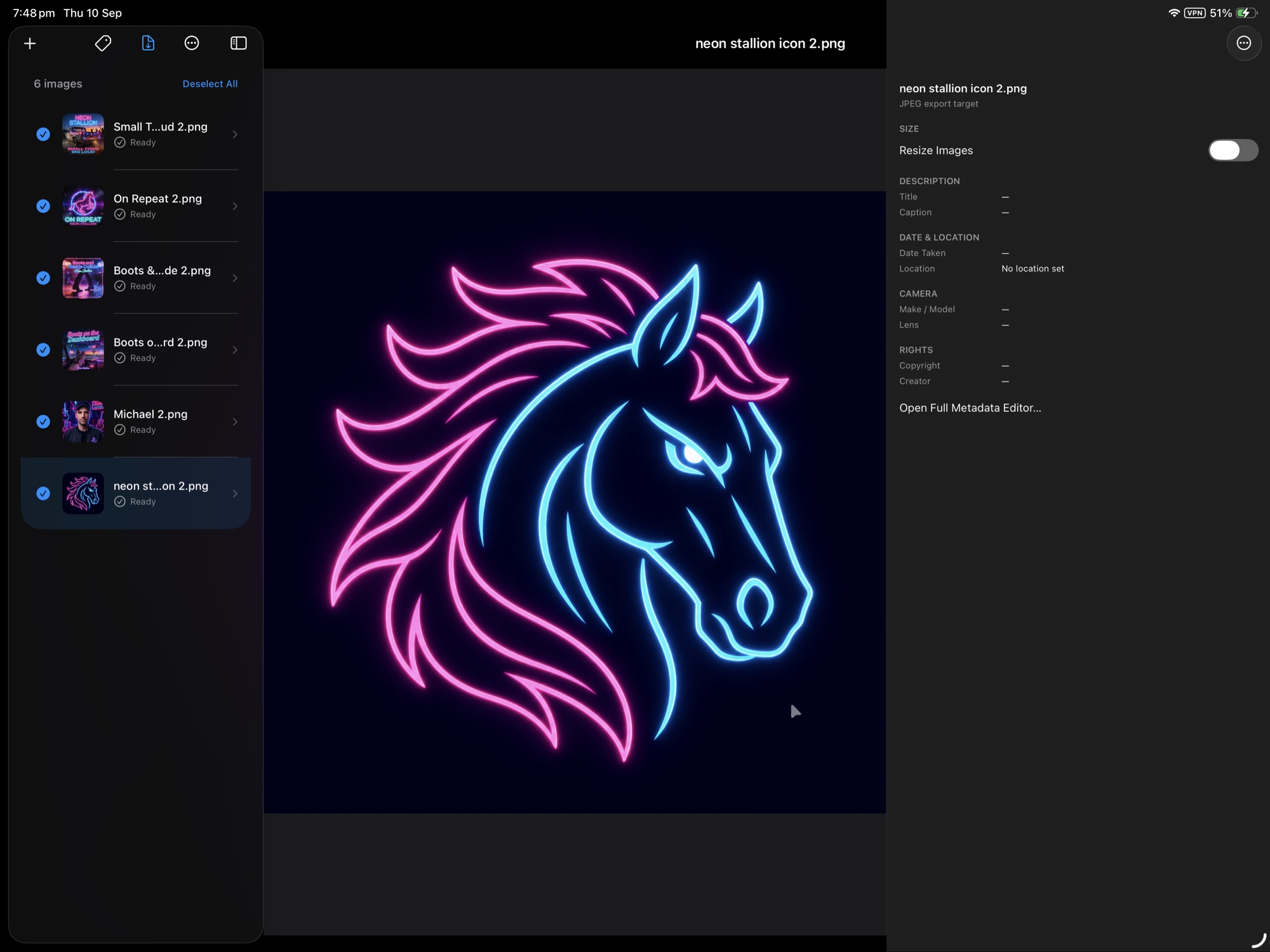Screen dimensions: 1270x952
Task: Click the Date Taken field value
Action: coord(1005,253)
